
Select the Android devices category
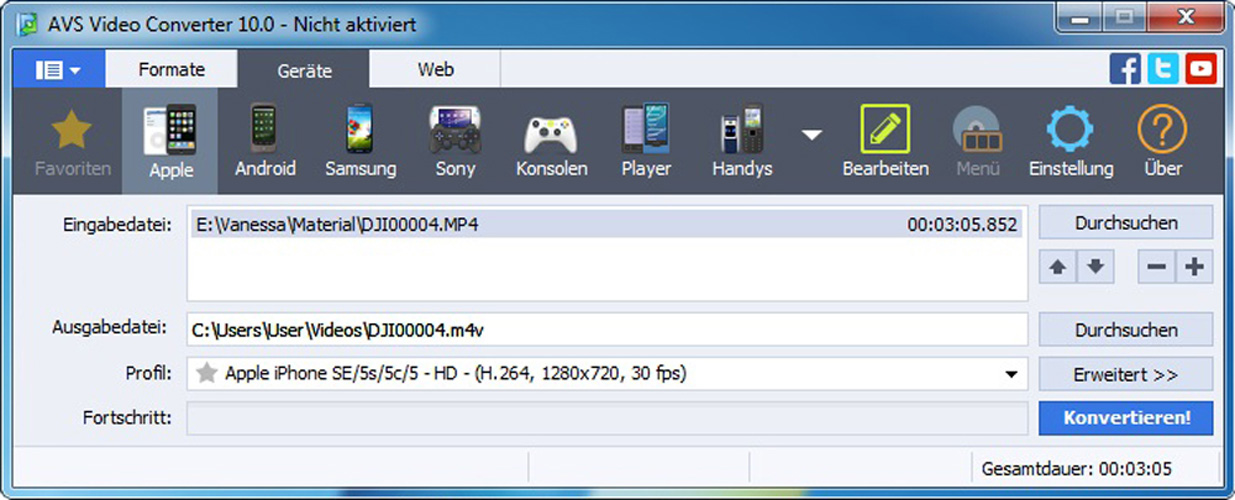(x=265, y=142)
